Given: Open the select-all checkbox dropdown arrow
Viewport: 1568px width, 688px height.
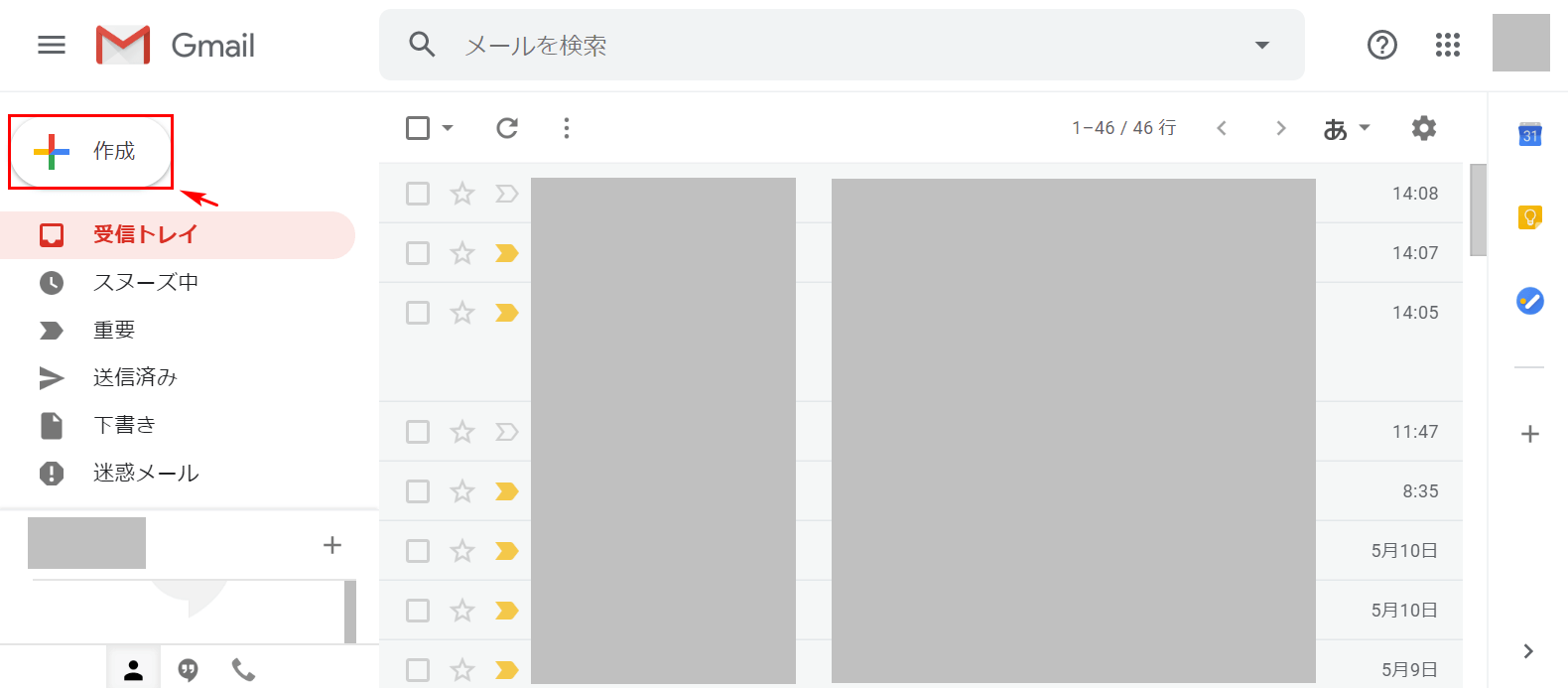Looking at the screenshot, I should coord(448,128).
